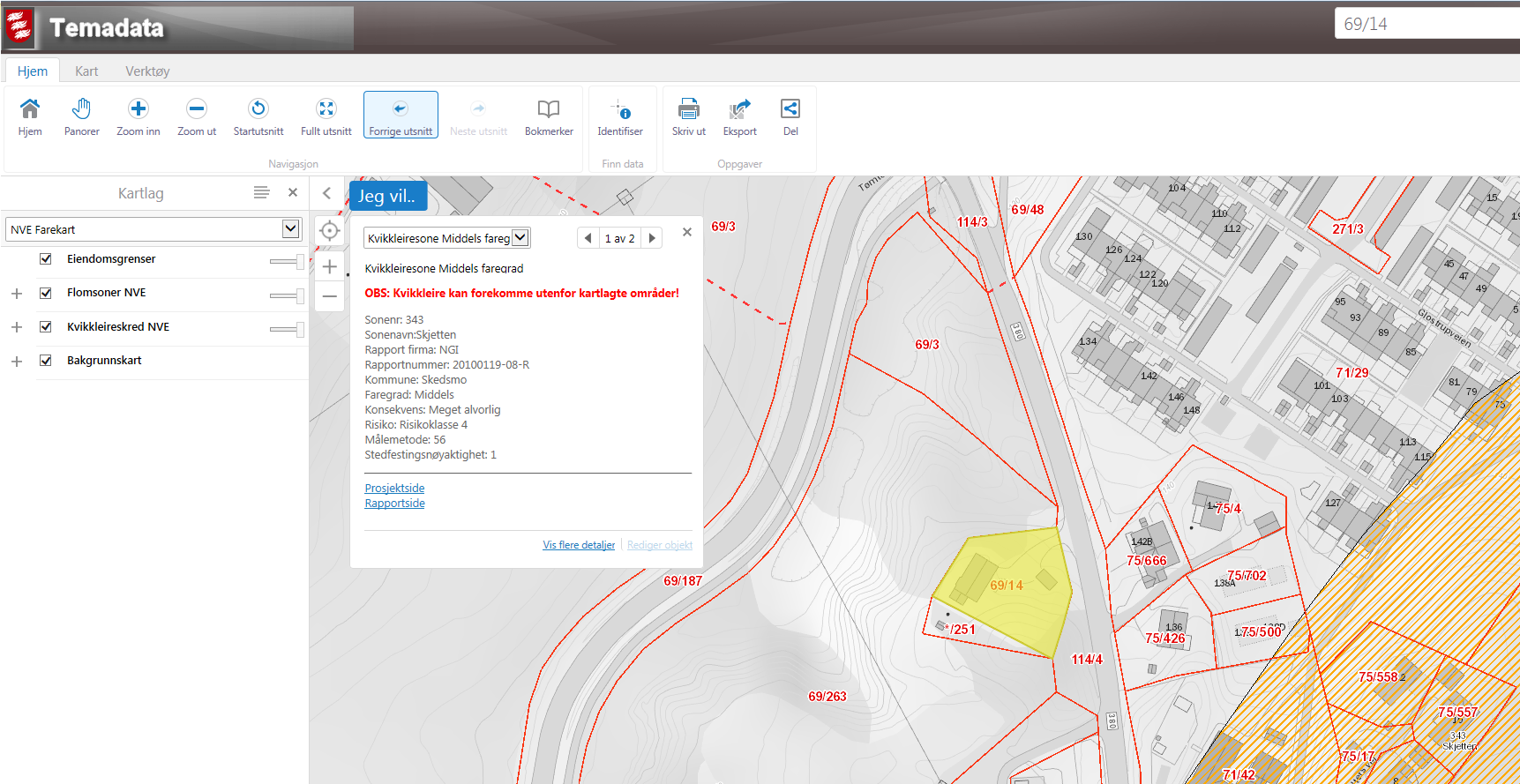Click parcel label 271/3 on map
Image resolution: width=1520 pixels, height=784 pixels.
(1348, 229)
